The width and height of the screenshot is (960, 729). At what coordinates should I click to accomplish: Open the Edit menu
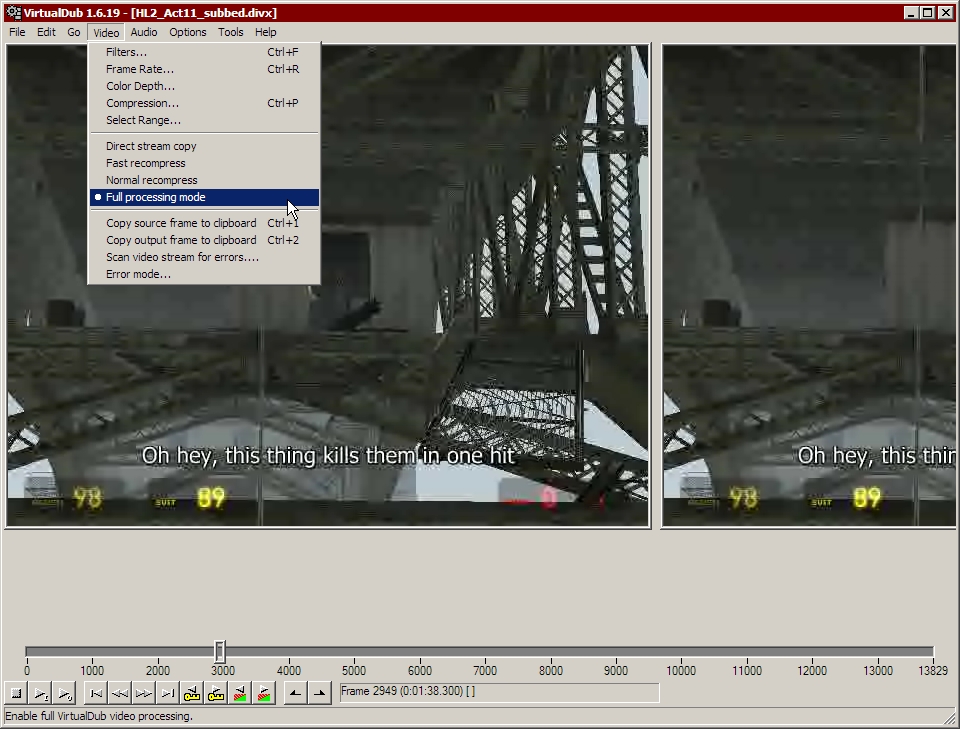pyautogui.click(x=46, y=32)
